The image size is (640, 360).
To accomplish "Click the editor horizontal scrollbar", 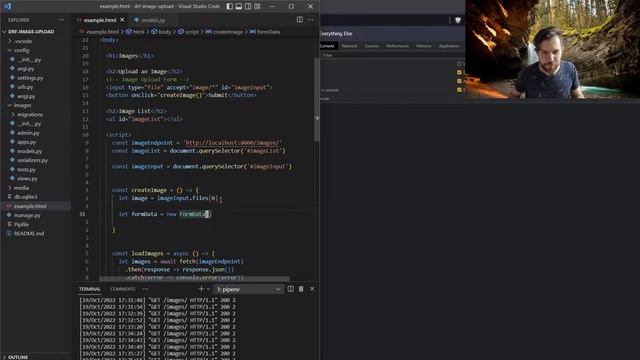I will (194, 279).
